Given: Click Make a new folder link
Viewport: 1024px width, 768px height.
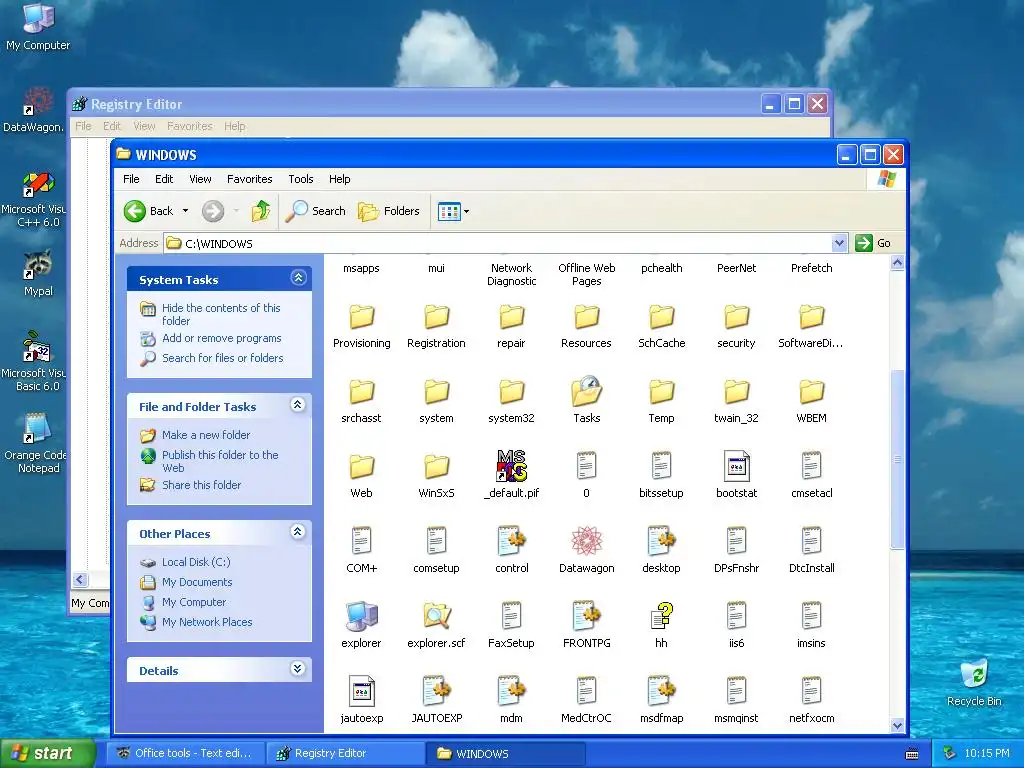Looking at the screenshot, I should click(x=206, y=435).
